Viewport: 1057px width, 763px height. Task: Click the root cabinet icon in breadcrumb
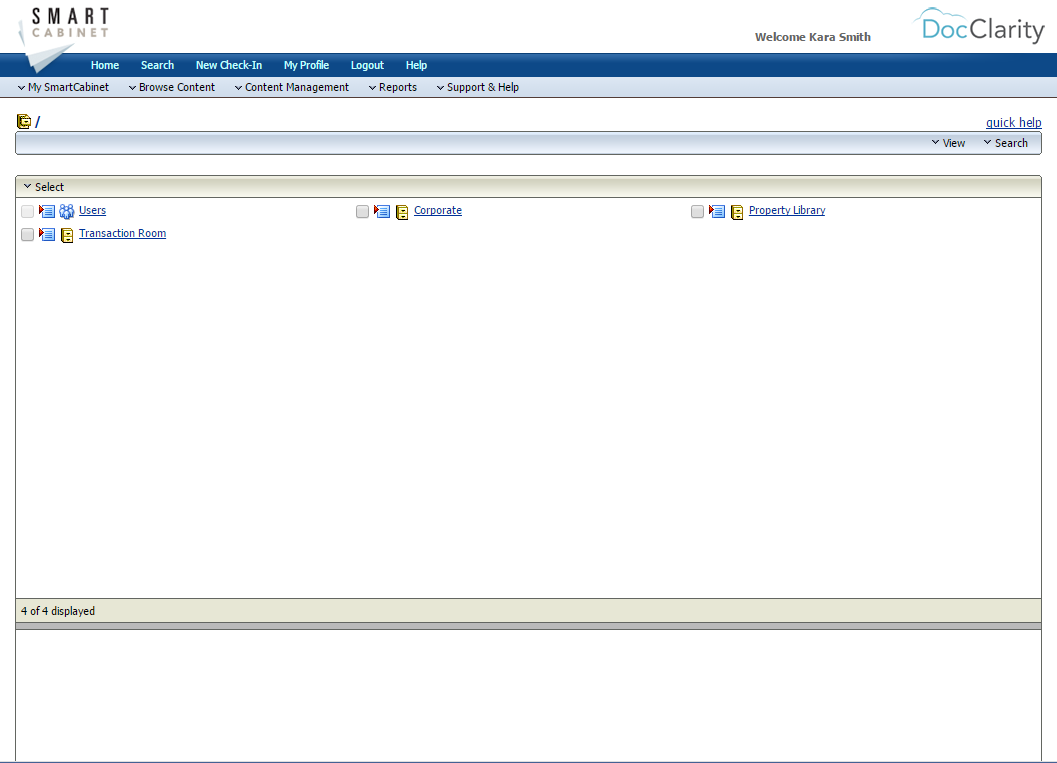[x=23, y=121]
